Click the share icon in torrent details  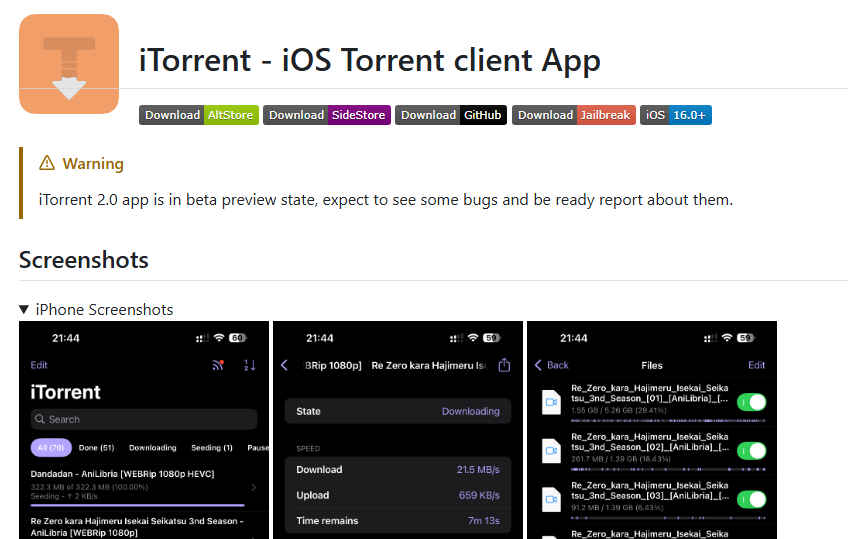pos(504,365)
